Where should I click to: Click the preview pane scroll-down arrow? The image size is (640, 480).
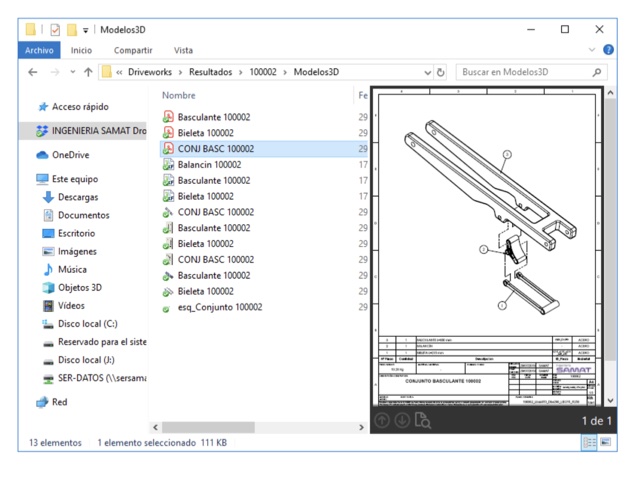610,400
